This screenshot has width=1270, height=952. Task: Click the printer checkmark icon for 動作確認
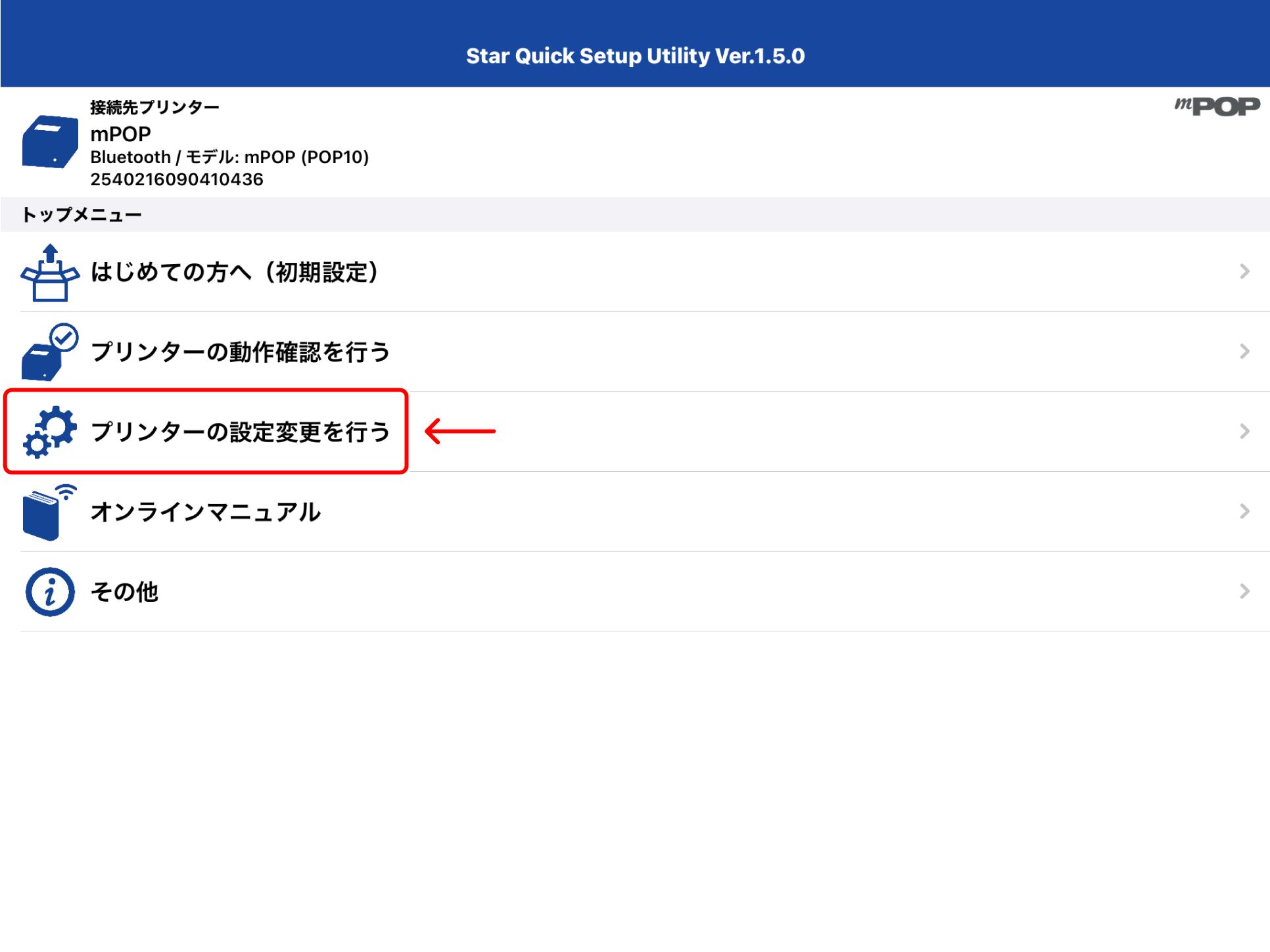[x=50, y=352]
